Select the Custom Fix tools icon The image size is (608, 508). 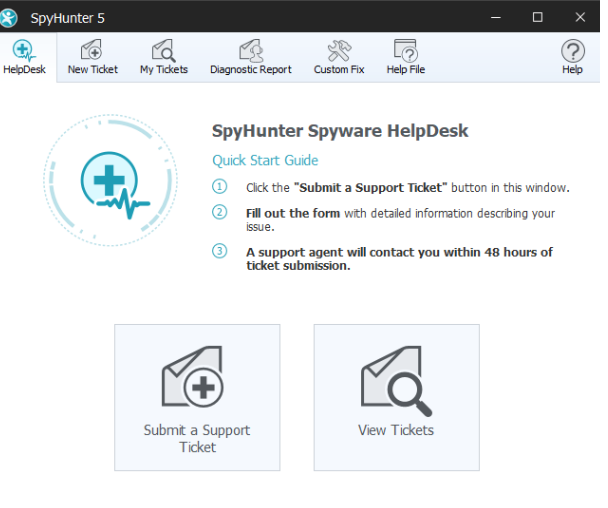[x=338, y=57]
